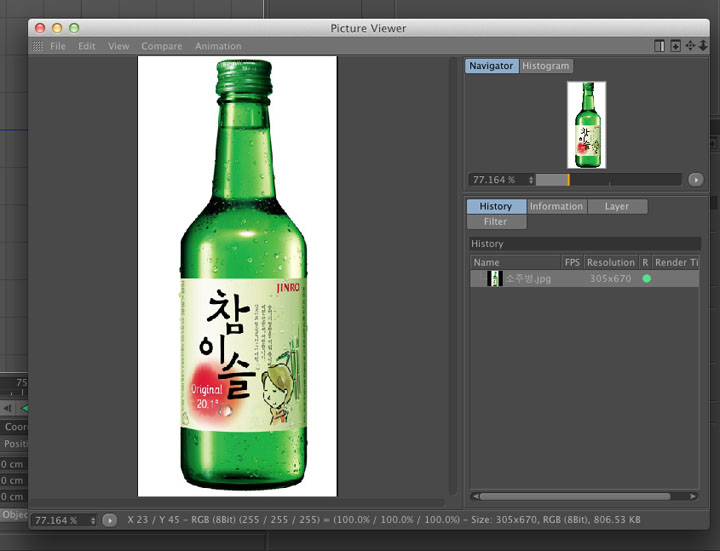
Task: Click the Navigator zoom slider bar
Action: [x=608, y=180]
